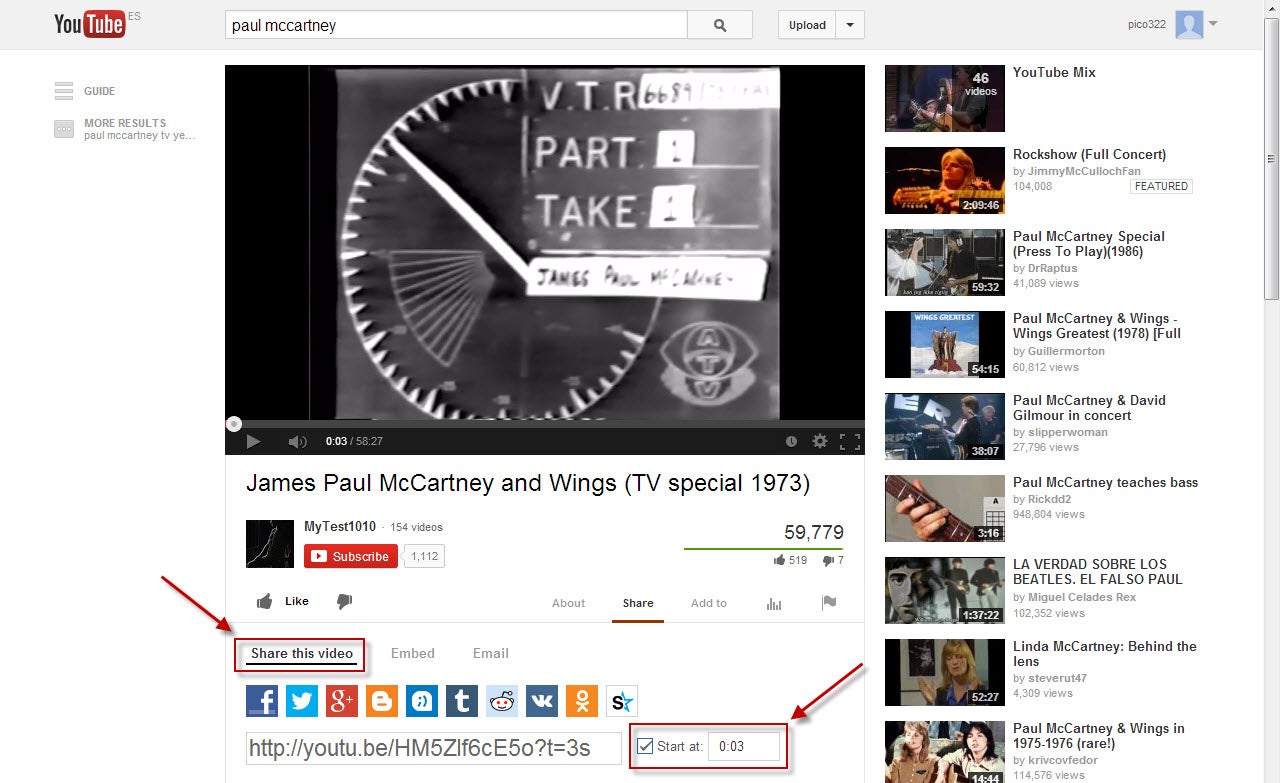1280x783 pixels.
Task: Subscribe to MyTest1010 channel
Action: (350, 556)
